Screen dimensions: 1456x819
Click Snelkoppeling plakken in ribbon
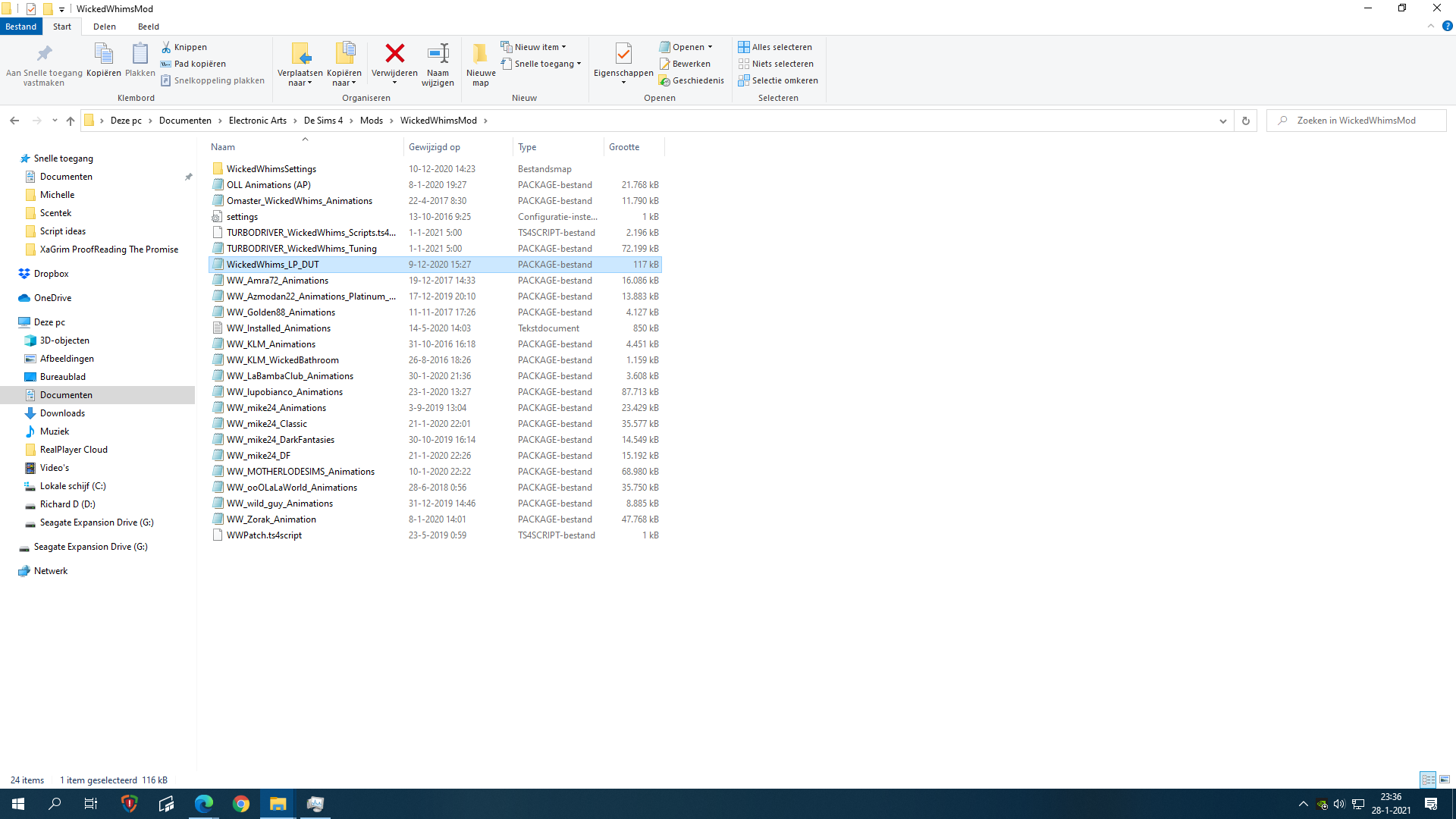pyautogui.click(x=212, y=80)
